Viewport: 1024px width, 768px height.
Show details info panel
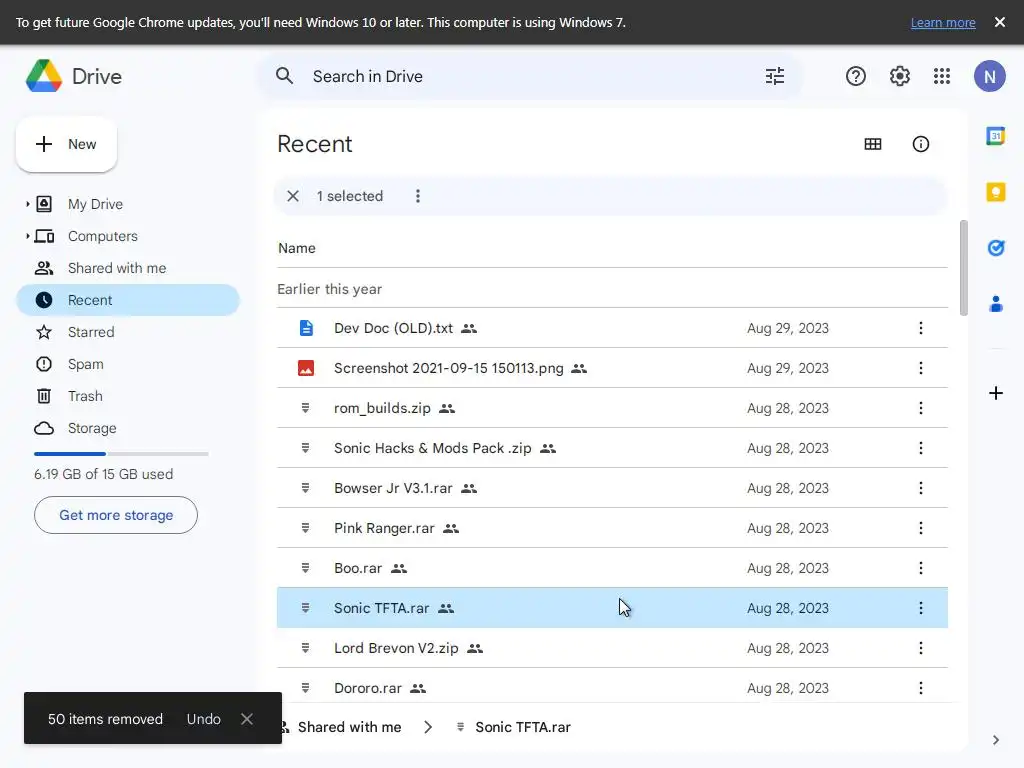[920, 144]
